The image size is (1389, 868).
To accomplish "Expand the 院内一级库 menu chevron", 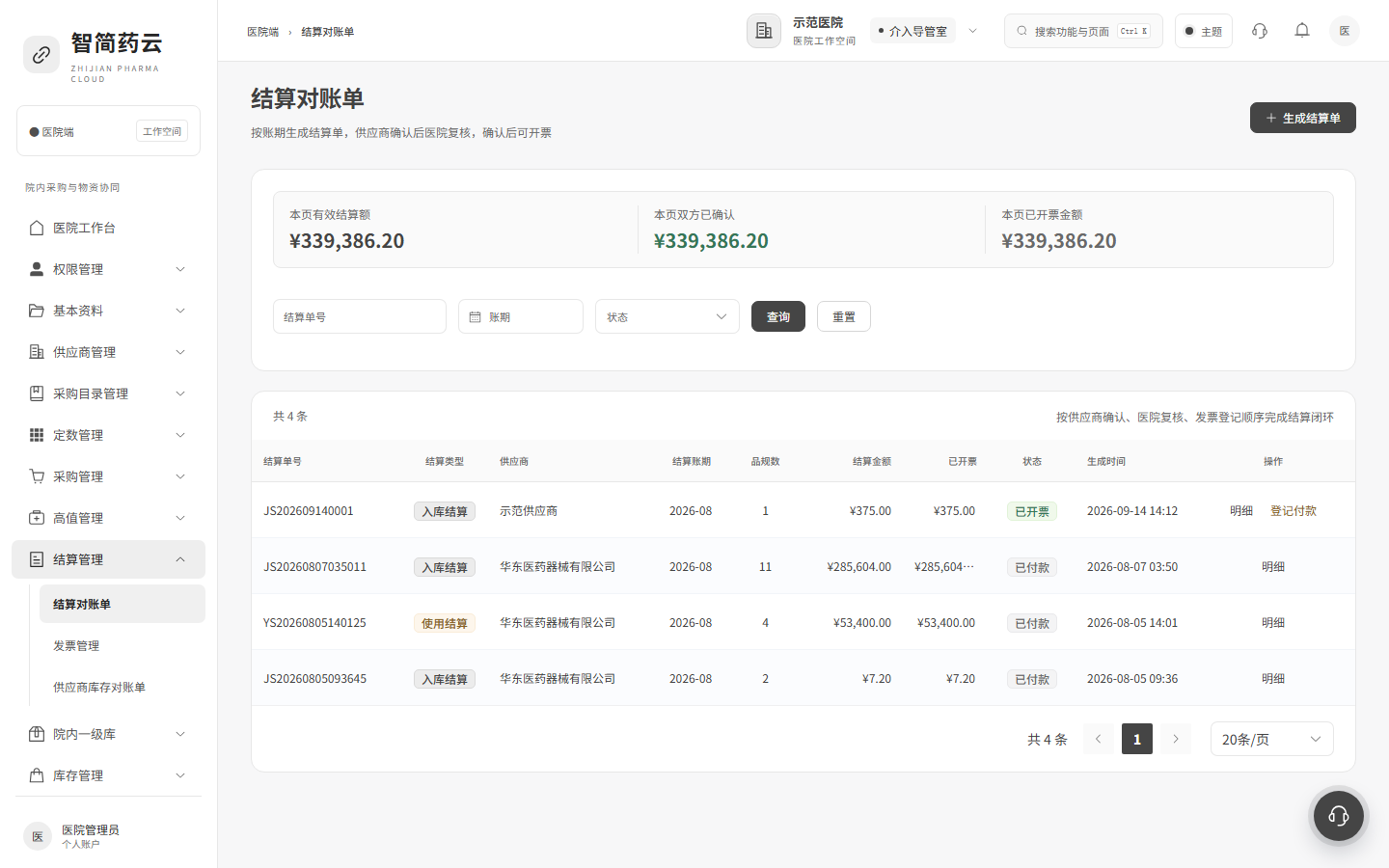I will coord(180,734).
